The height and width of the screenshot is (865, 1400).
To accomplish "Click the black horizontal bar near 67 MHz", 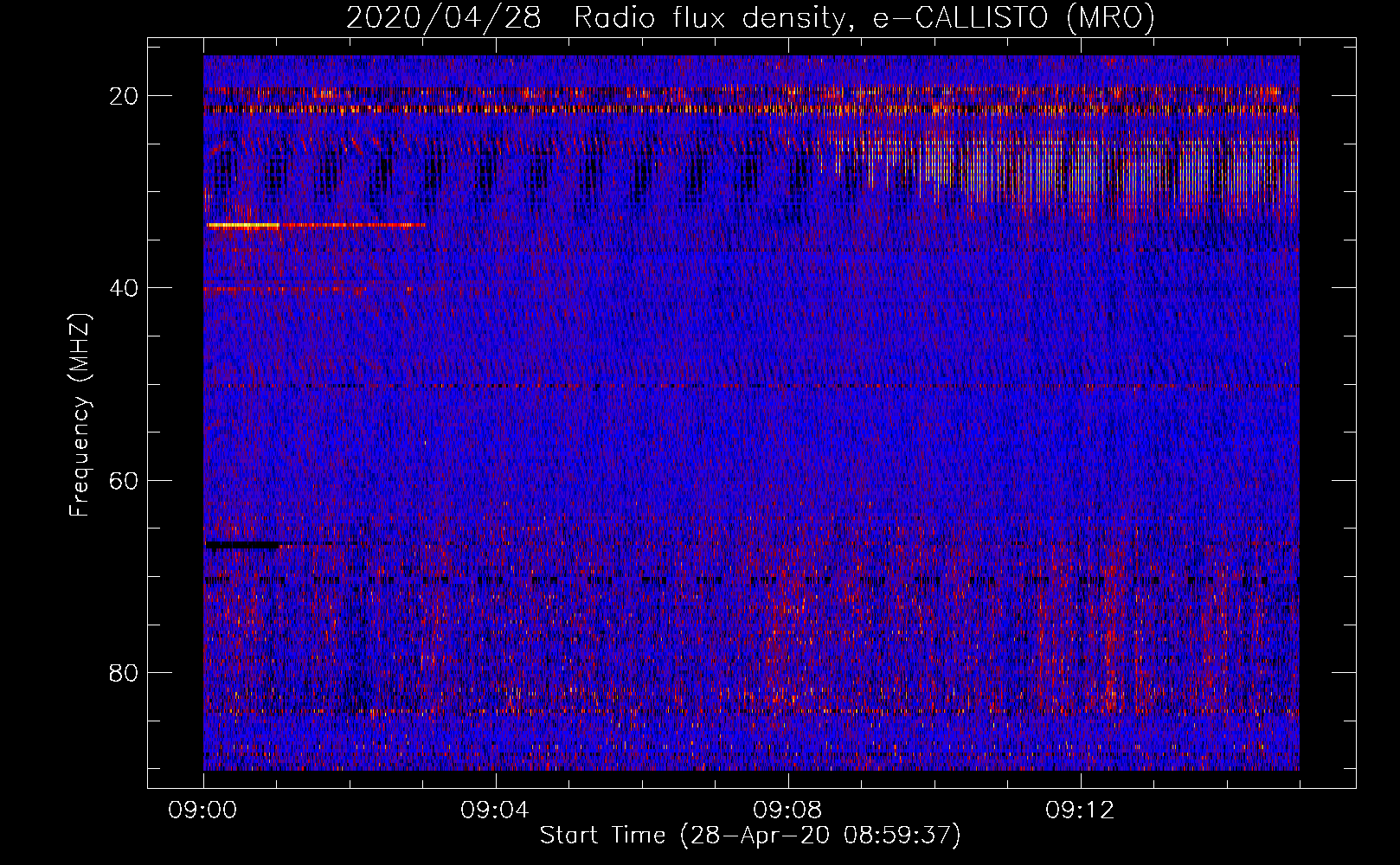I will point(243,545).
